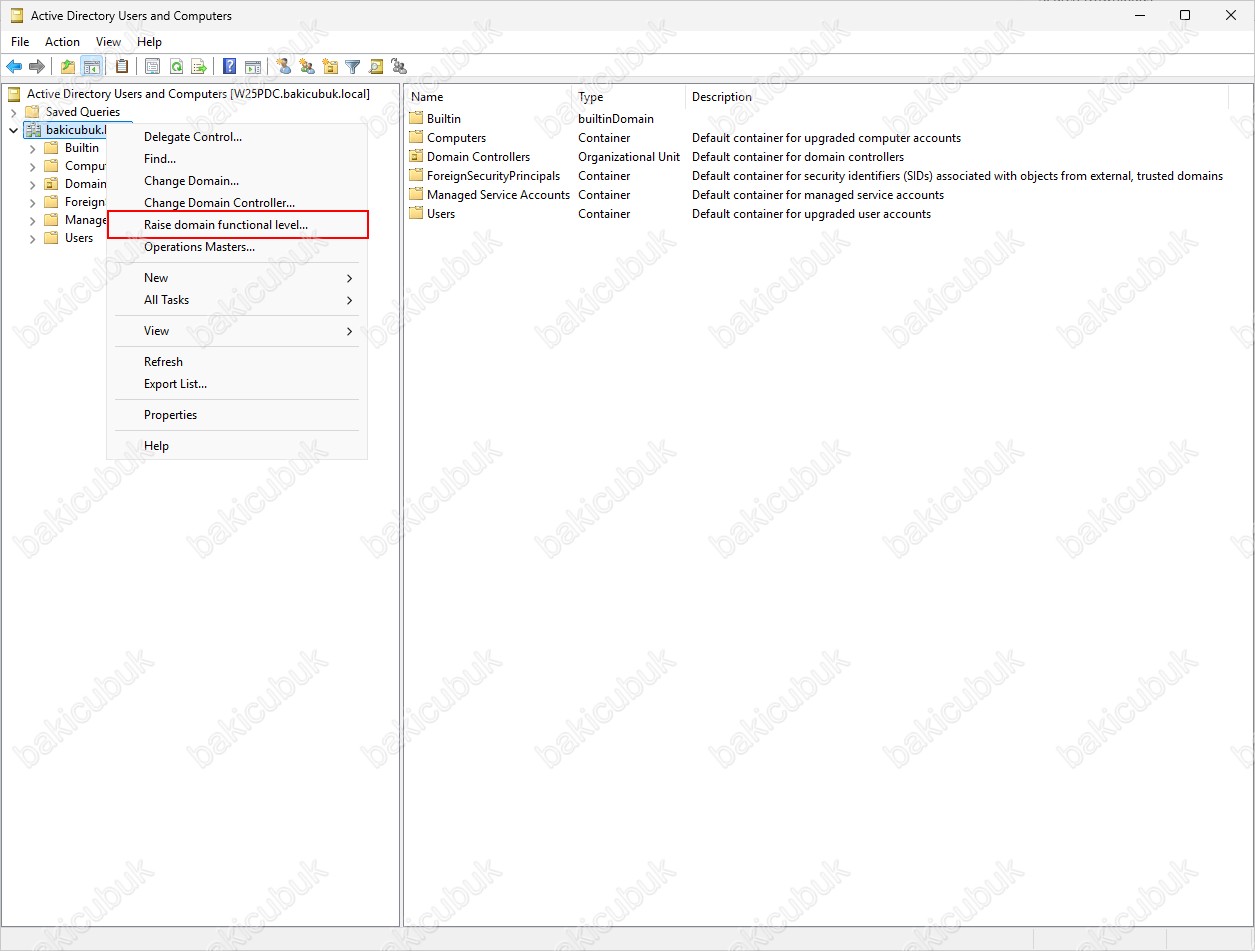Click the green Refresh toolbar icon
Image resolution: width=1255 pixels, height=951 pixels.
click(x=176, y=67)
